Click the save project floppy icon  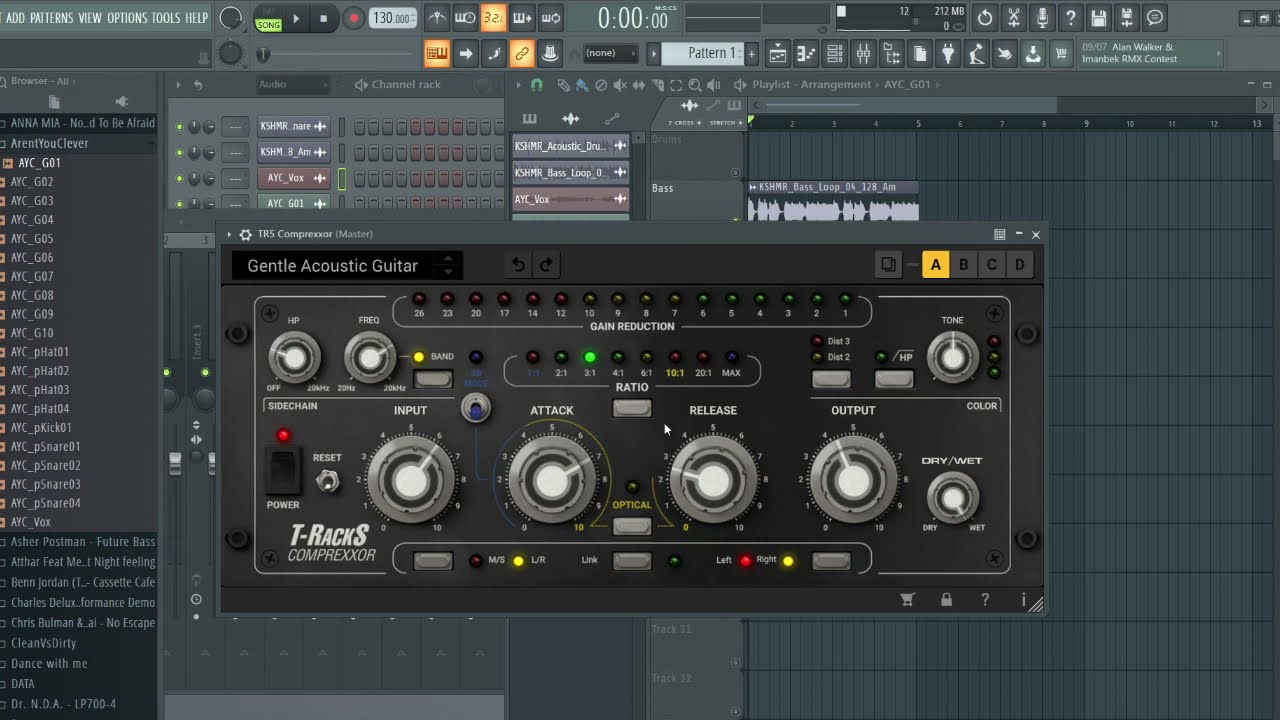tap(1099, 18)
